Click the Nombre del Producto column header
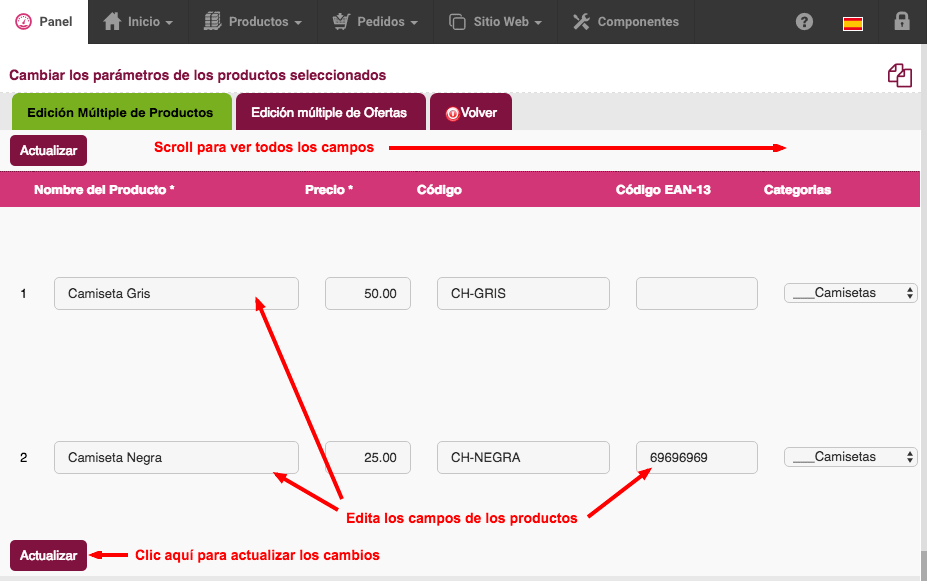Screen dimensions: 927x581 104,190
